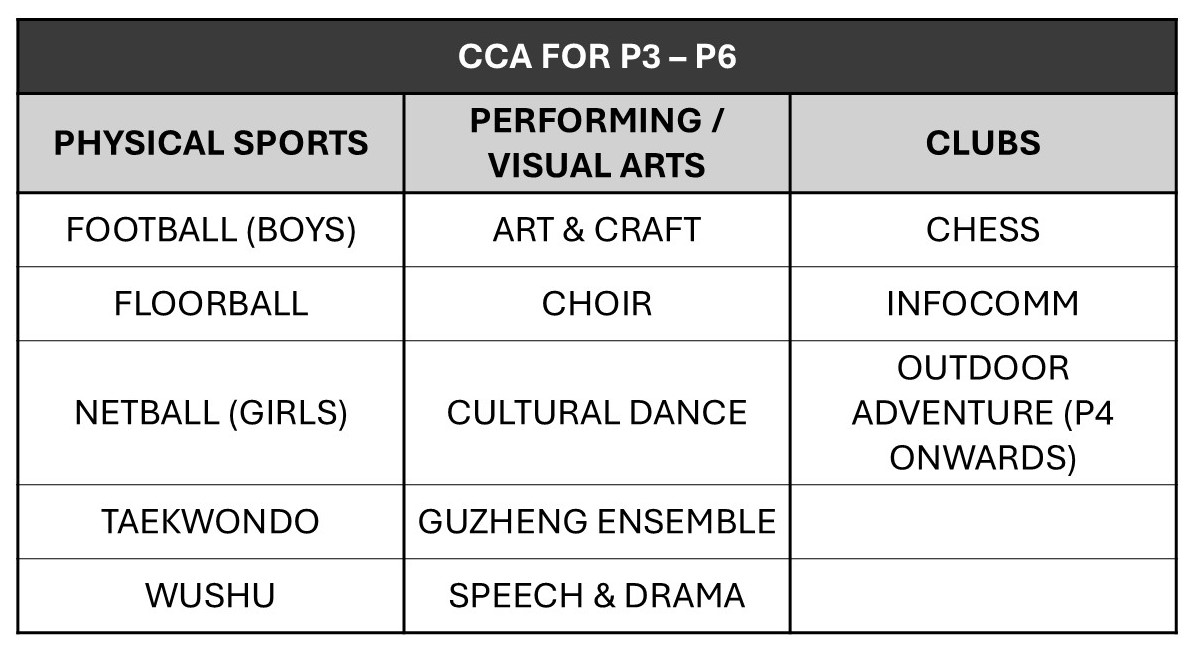Click the FOOTBALL (BOYS) cell

pos(211,230)
